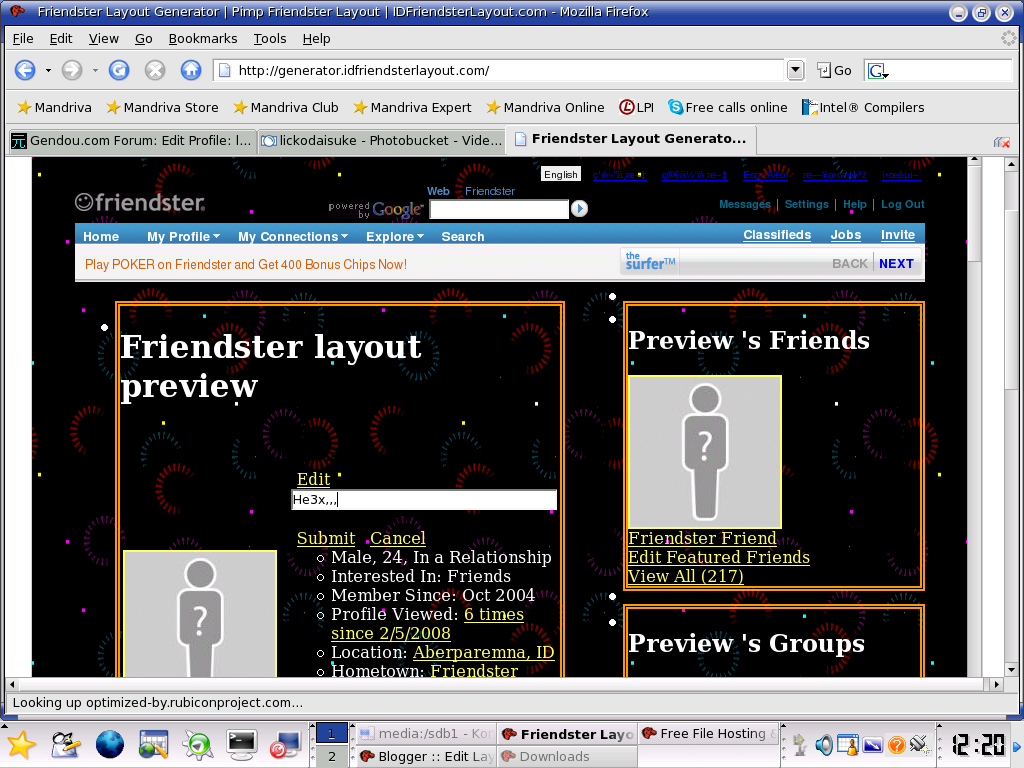The height and width of the screenshot is (768, 1024).
Task: Switch to Free File Hosting taskbar window
Action: click(x=709, y=733)
